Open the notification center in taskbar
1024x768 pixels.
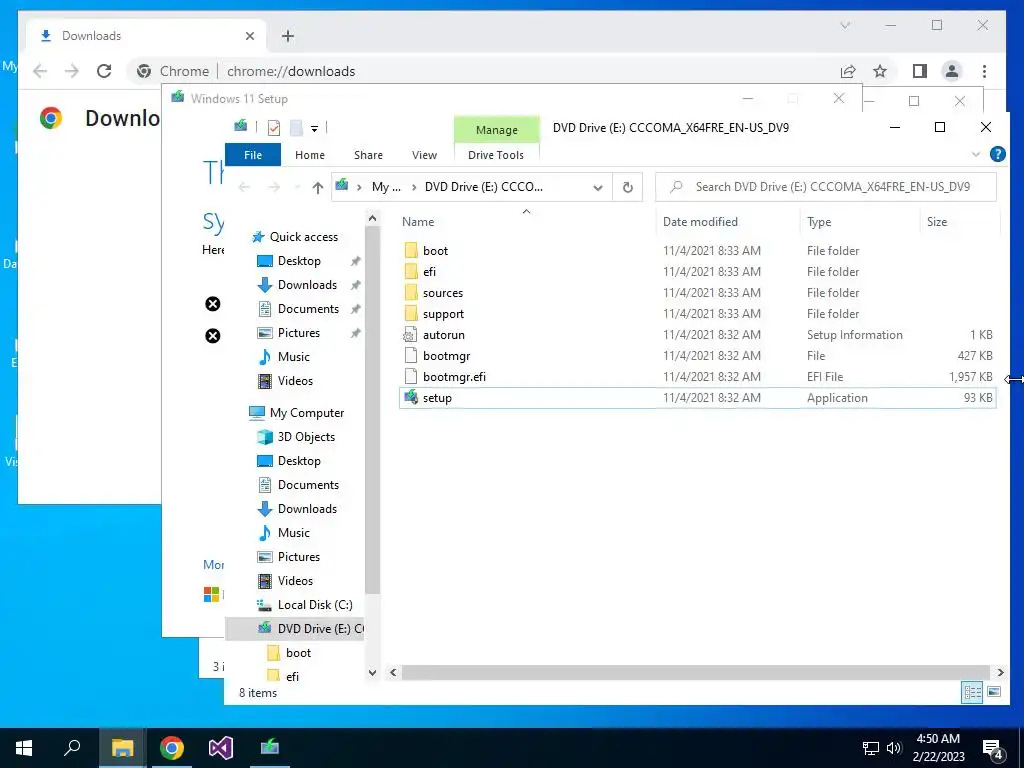[993, 749]
